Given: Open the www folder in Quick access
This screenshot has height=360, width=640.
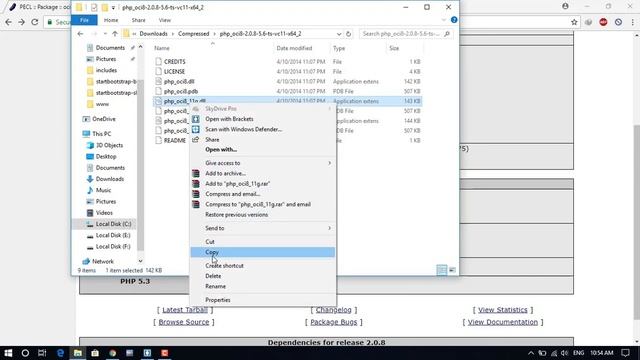Looking at the screenshot, I should 102,104.
